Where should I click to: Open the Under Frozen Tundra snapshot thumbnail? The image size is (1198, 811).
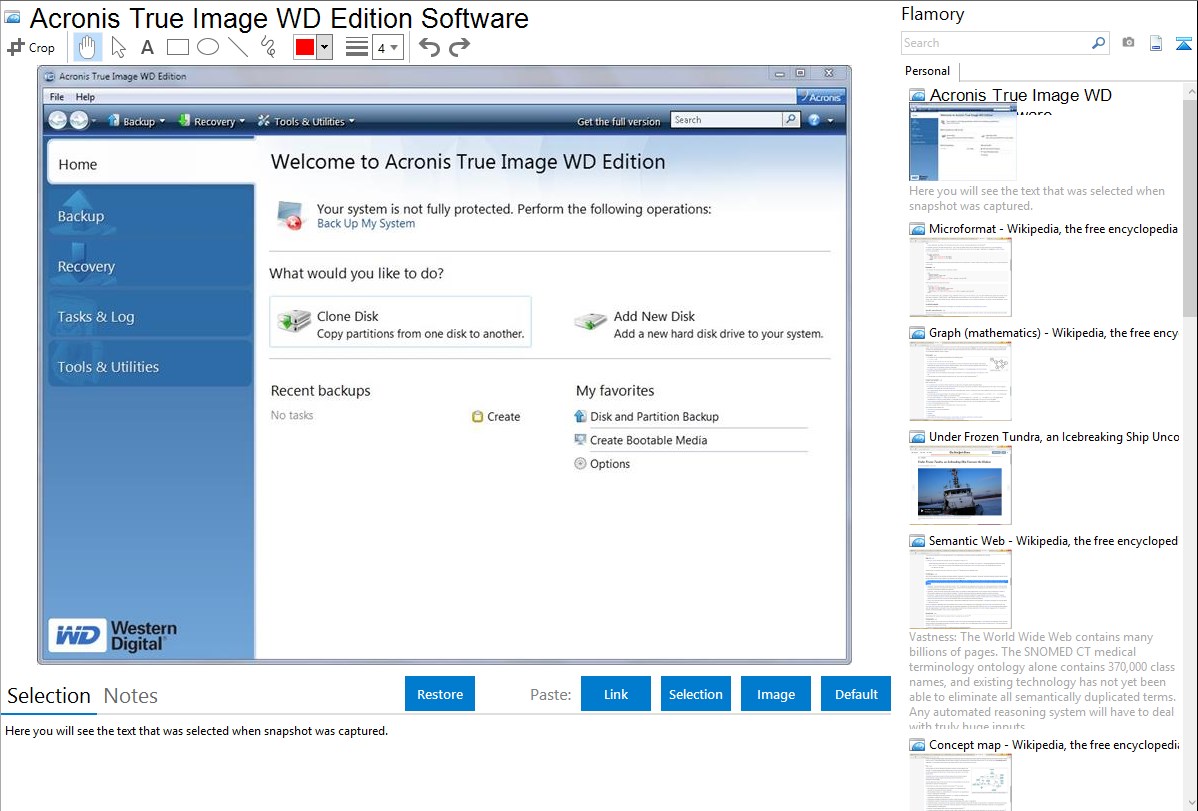[960, 485]
